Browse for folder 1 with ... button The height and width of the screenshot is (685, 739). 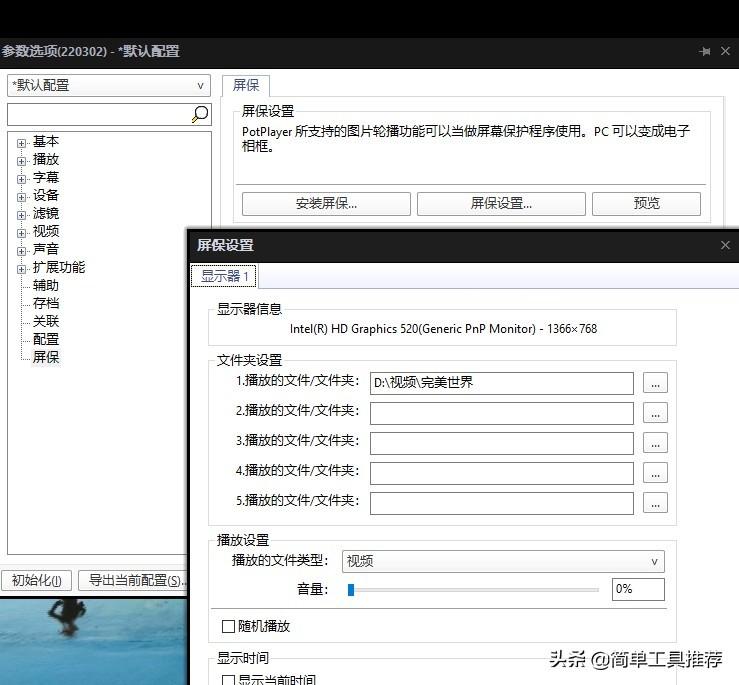coord(655,383)
